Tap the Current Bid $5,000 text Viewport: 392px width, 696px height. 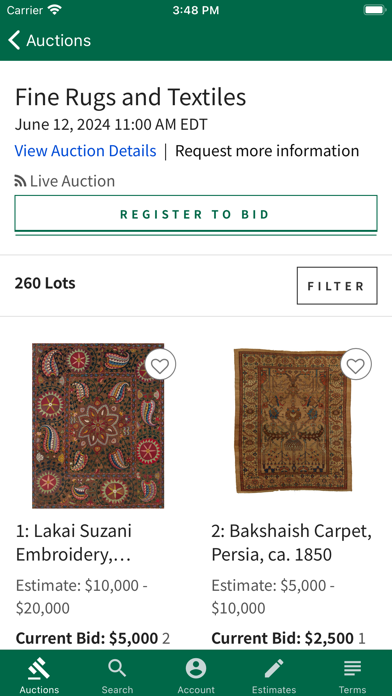click(87, 638)
